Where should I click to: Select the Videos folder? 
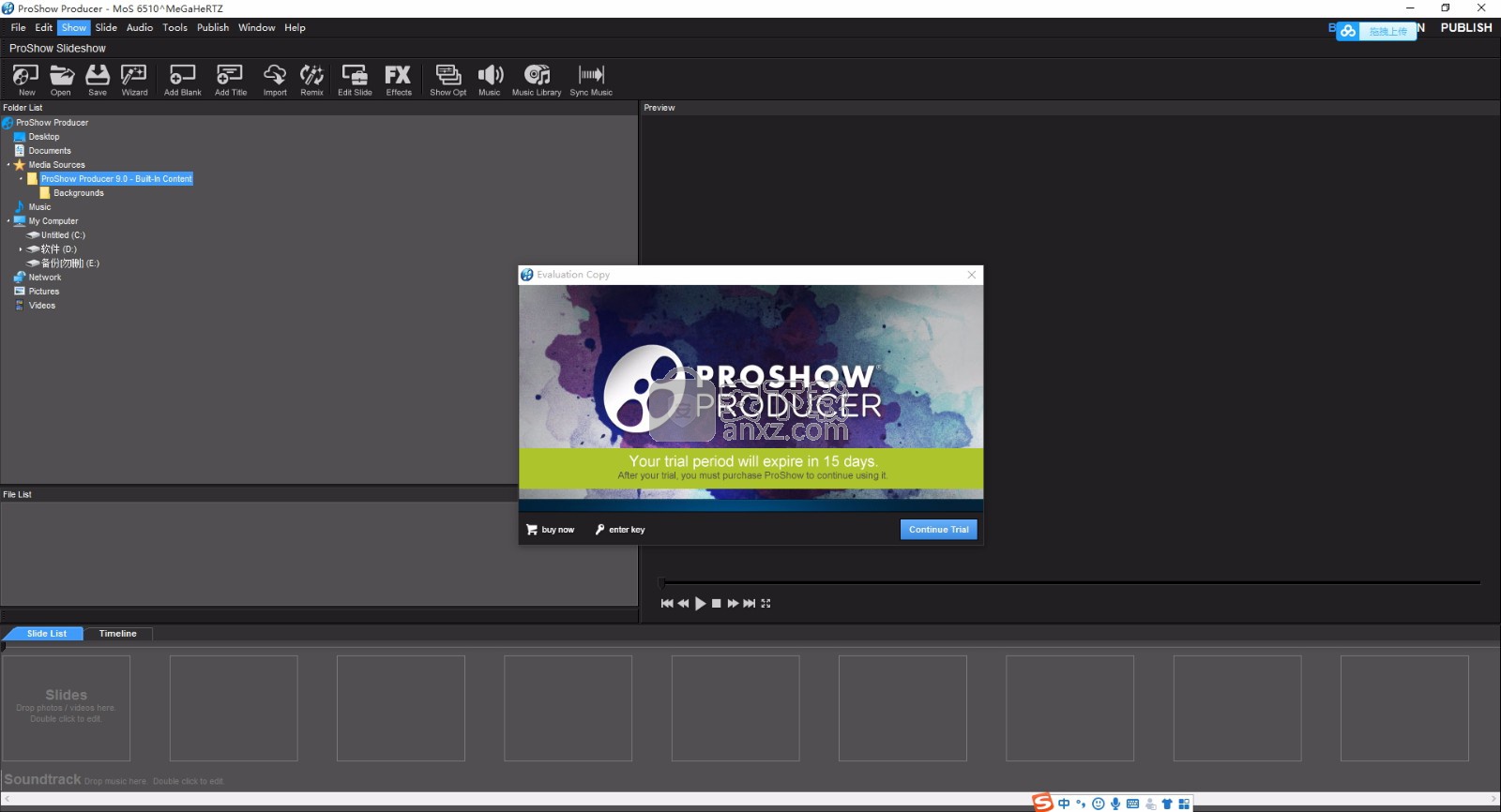click(35, 306)
